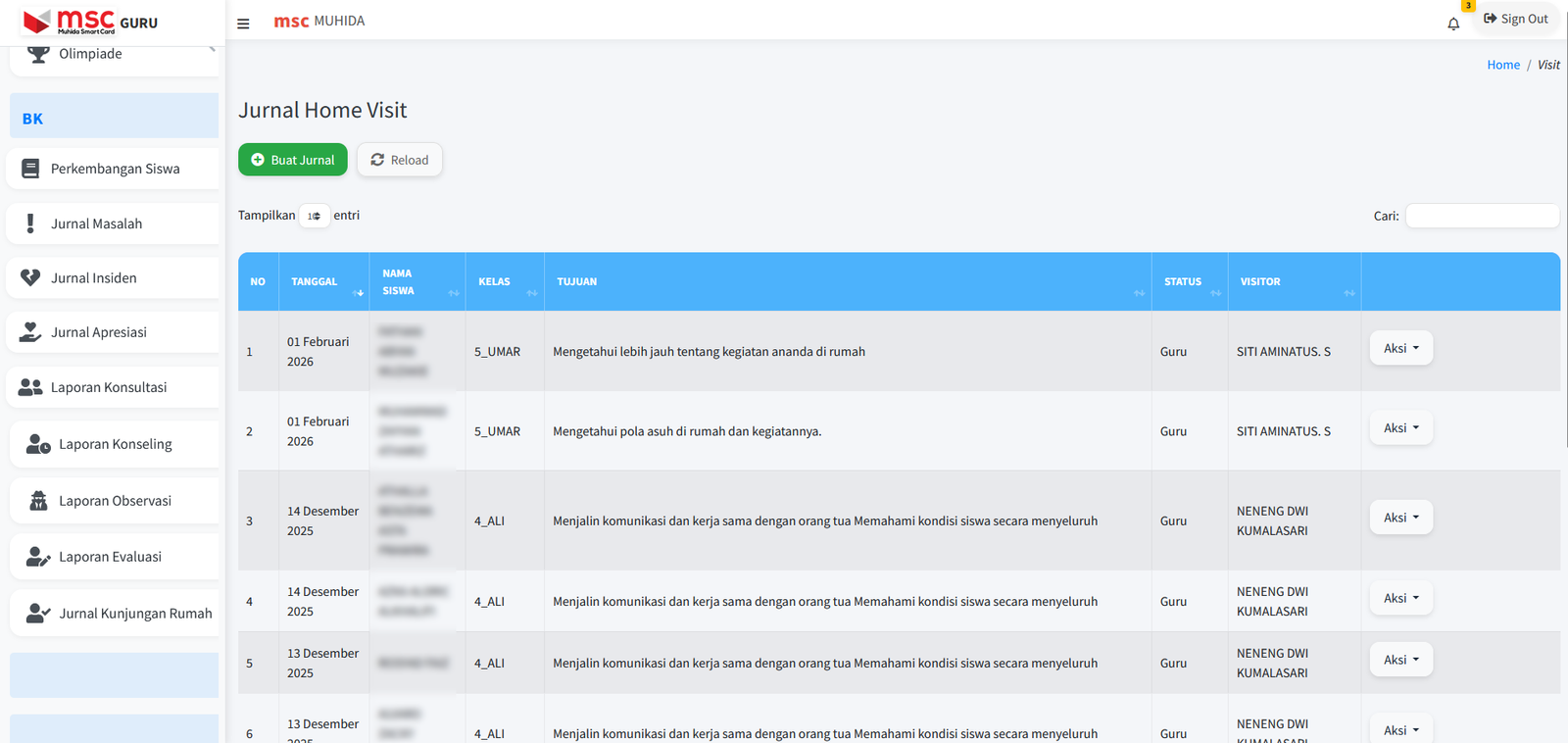Click the exclamation icon for Jurnal Masalah
This screenshot has height=743, width=1568.
[30, 223]
